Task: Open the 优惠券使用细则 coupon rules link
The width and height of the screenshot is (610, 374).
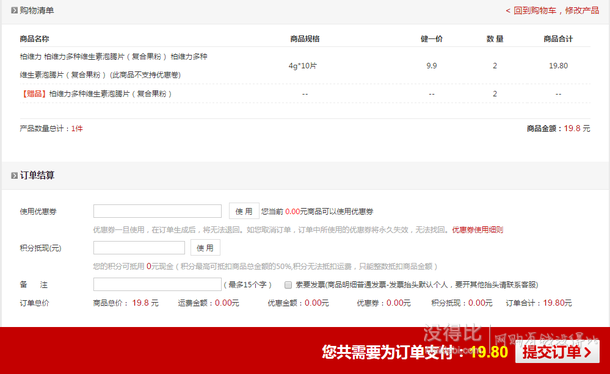Action: point(477,230)
